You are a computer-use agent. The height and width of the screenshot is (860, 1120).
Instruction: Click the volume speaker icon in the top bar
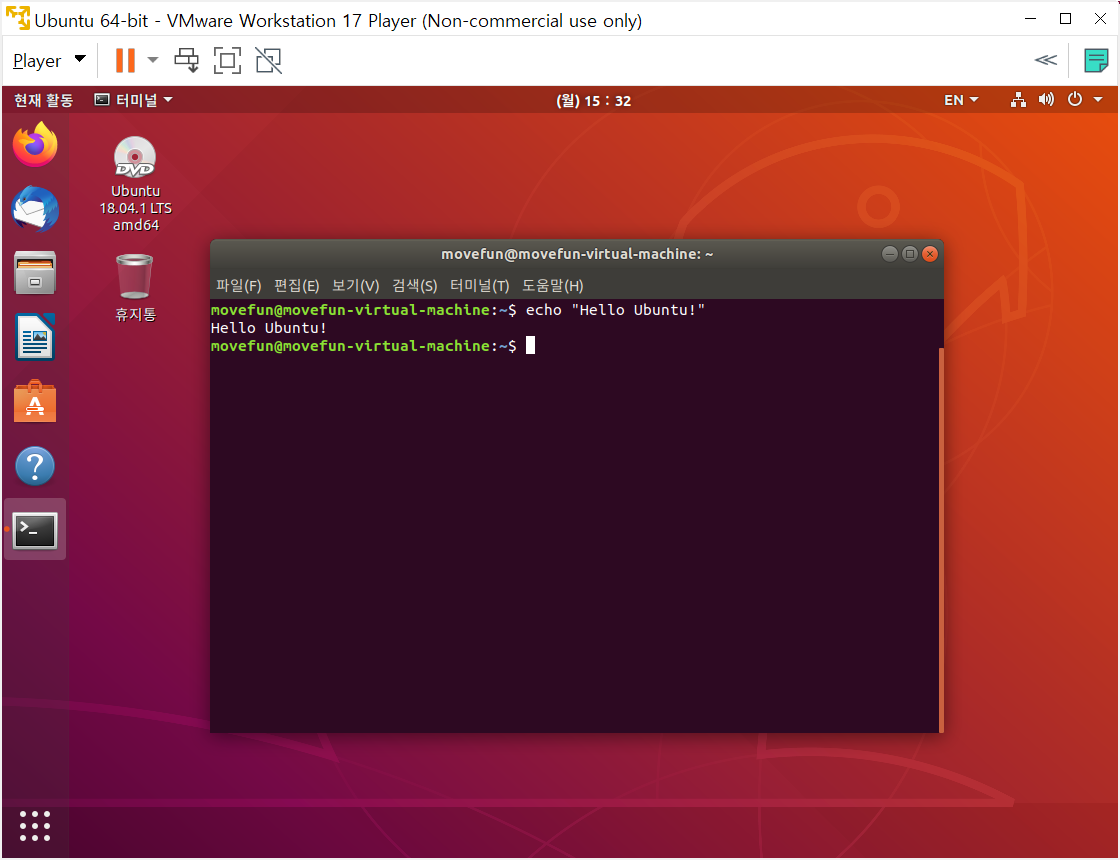coord(1046,100)
